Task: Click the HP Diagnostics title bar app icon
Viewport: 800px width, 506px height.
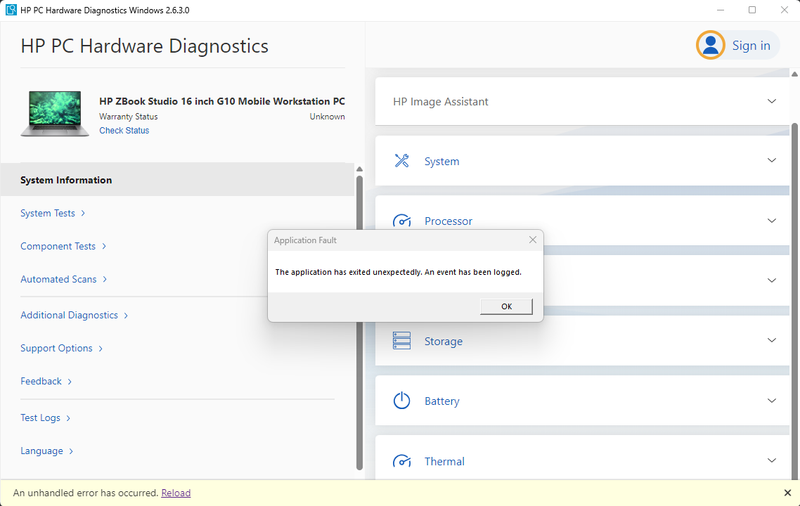Action: [x=11, y=10]
